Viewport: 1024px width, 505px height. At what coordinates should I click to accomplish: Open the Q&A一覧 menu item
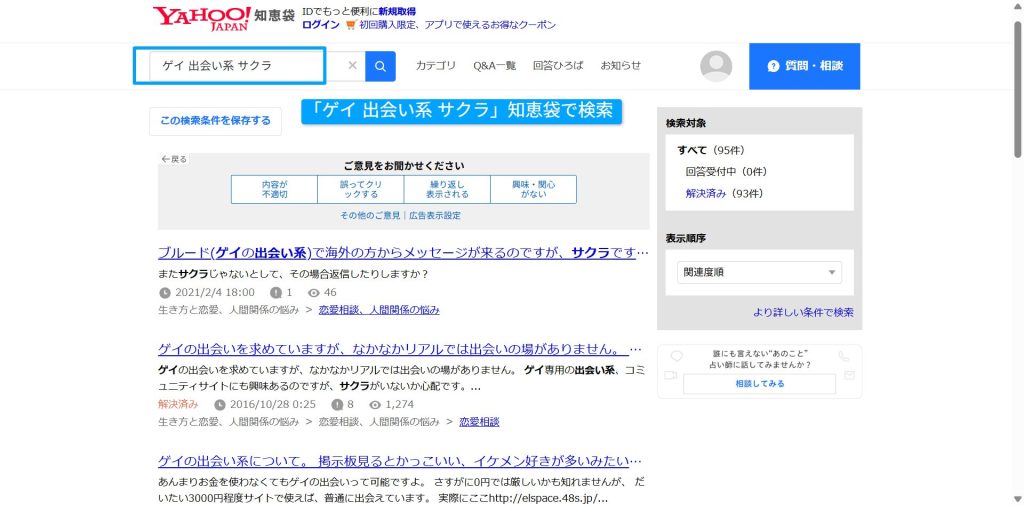coord(494,65)
